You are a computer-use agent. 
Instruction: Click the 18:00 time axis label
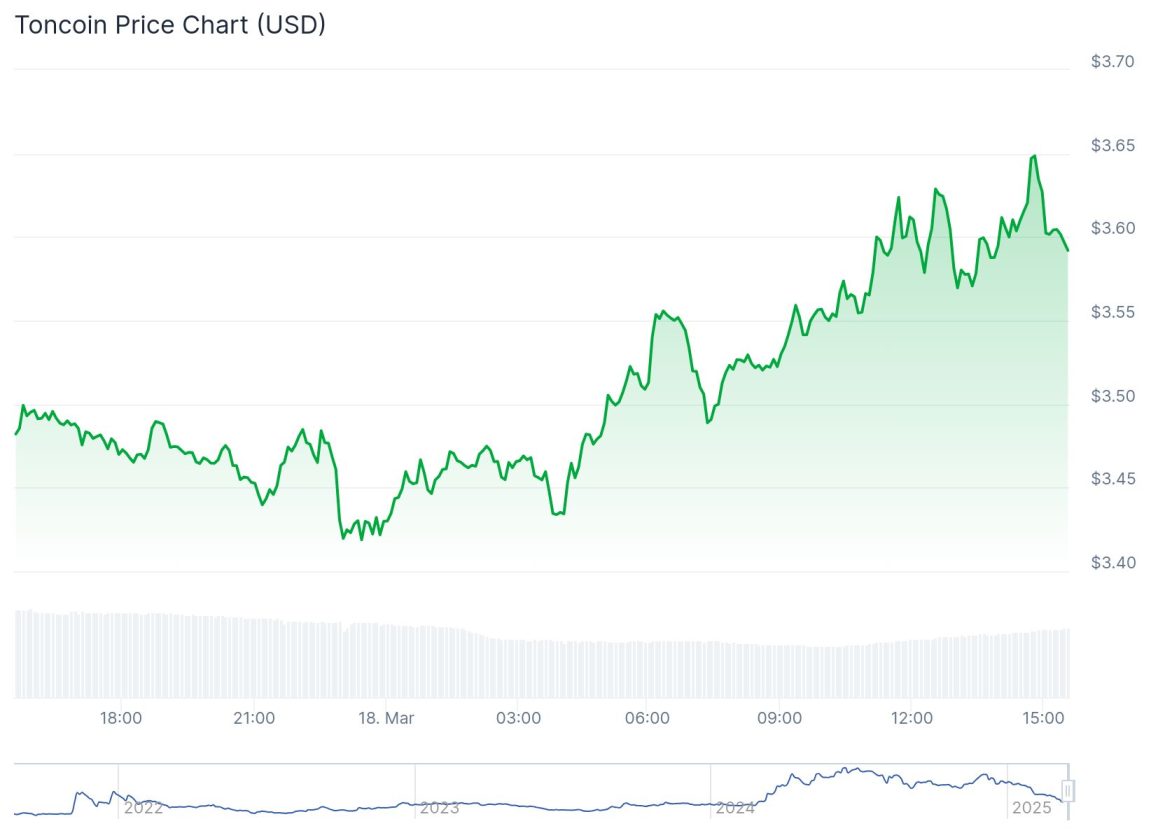pyautogui.click(x=121, y=718)
